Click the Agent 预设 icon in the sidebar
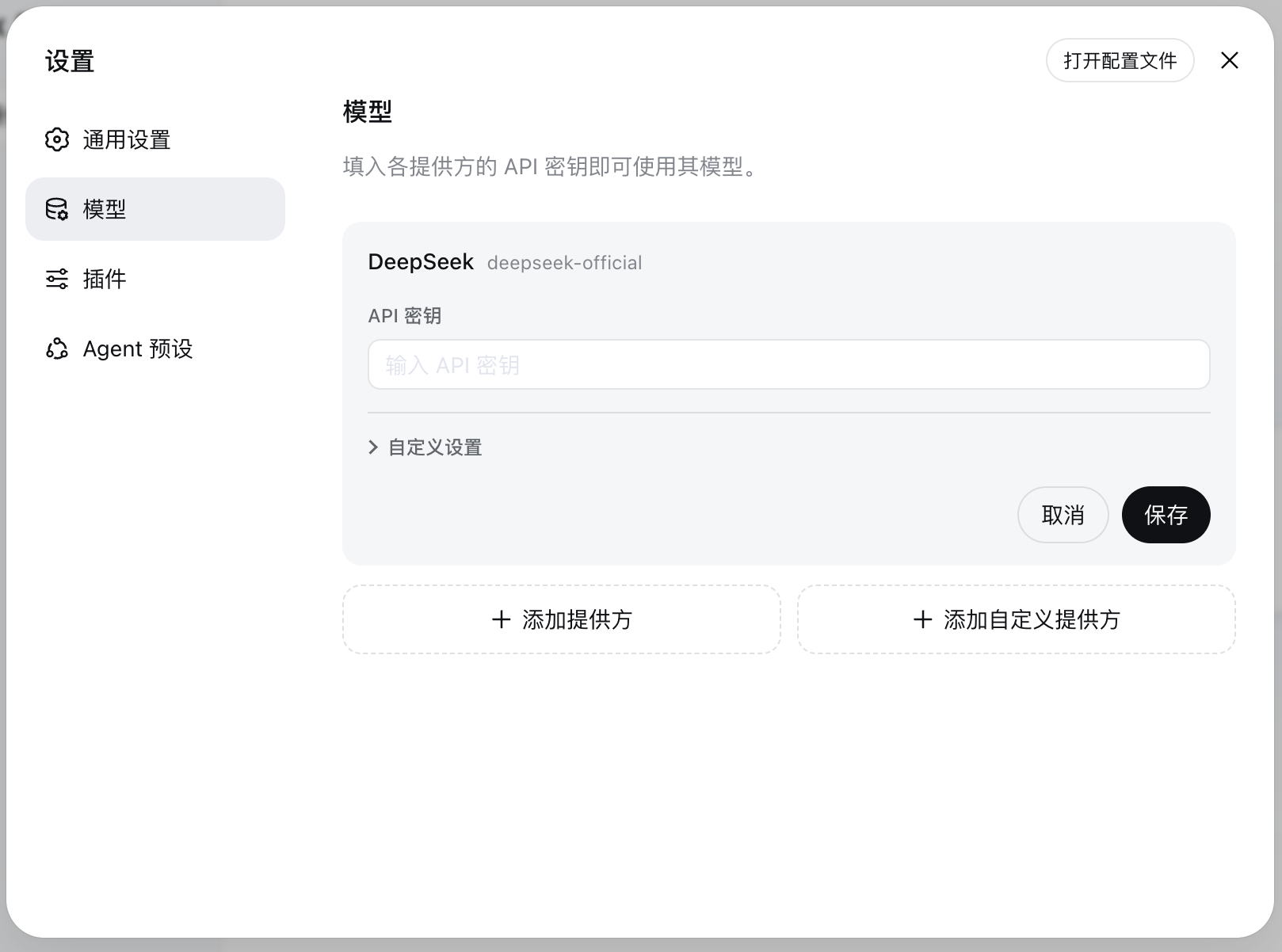The width and height of the screenshot is (1282, 952). pyautogui.click(x=57, y=348)
